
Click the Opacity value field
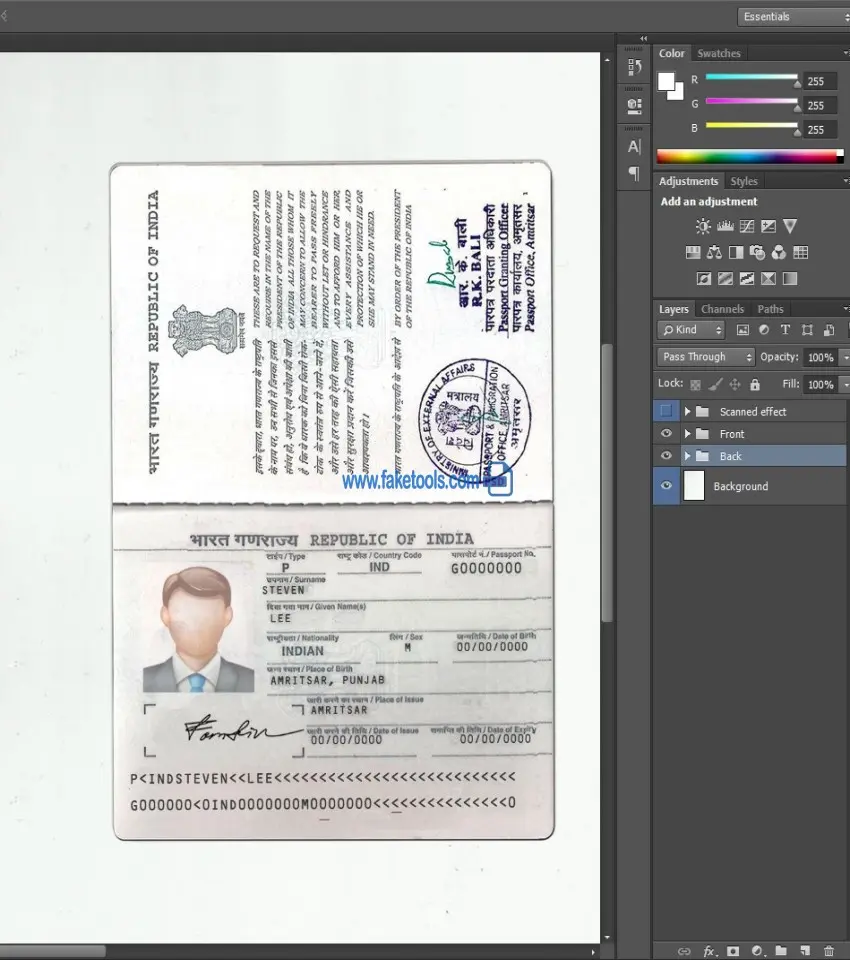pyautogui.click(x=820, y=357)
